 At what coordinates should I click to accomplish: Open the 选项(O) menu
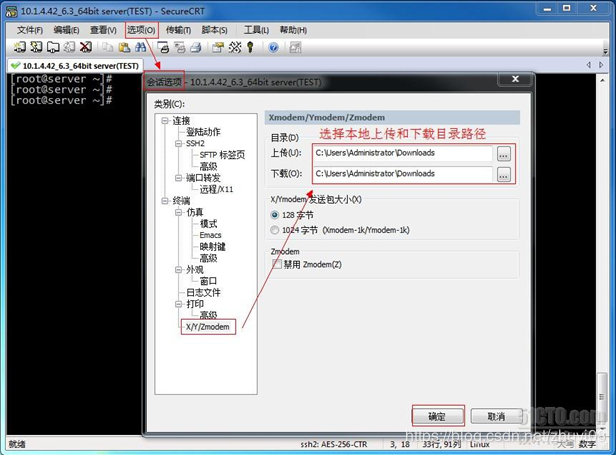[141, 30]
